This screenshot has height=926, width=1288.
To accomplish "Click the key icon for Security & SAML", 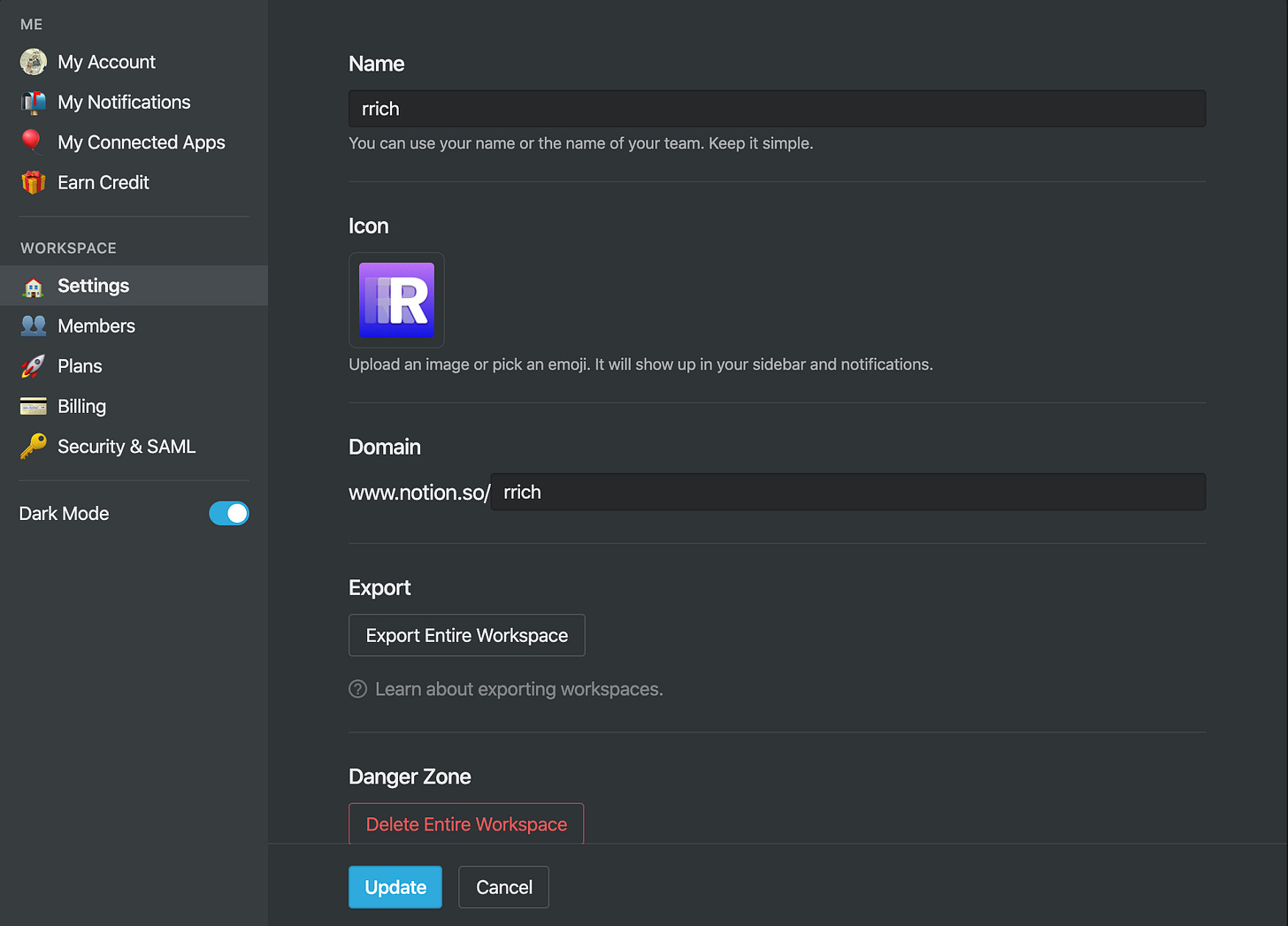I will 34,446.
